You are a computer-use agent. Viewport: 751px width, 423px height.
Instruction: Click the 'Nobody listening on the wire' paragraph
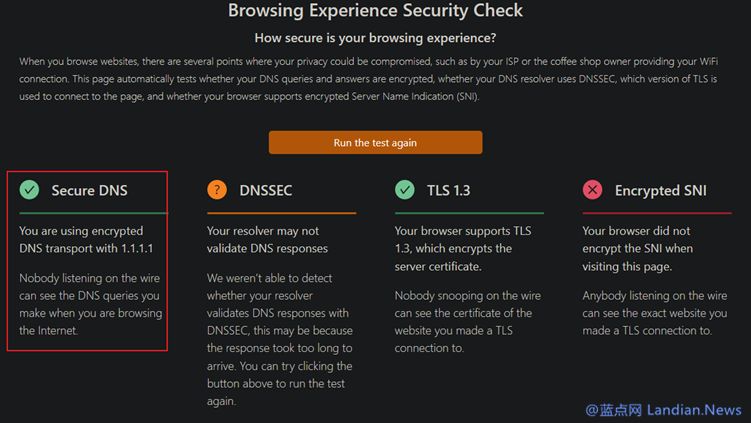91,304
